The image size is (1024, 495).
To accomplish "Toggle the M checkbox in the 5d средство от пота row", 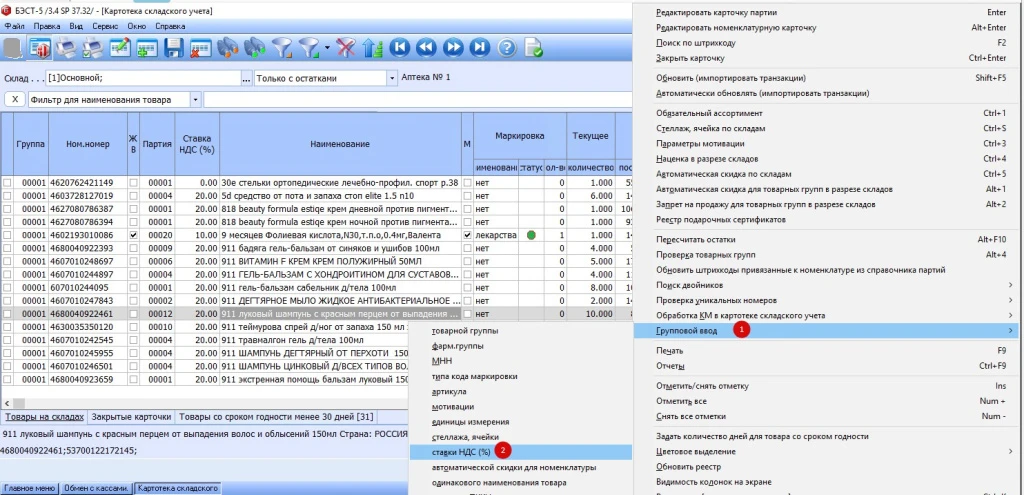I will 467,196.
